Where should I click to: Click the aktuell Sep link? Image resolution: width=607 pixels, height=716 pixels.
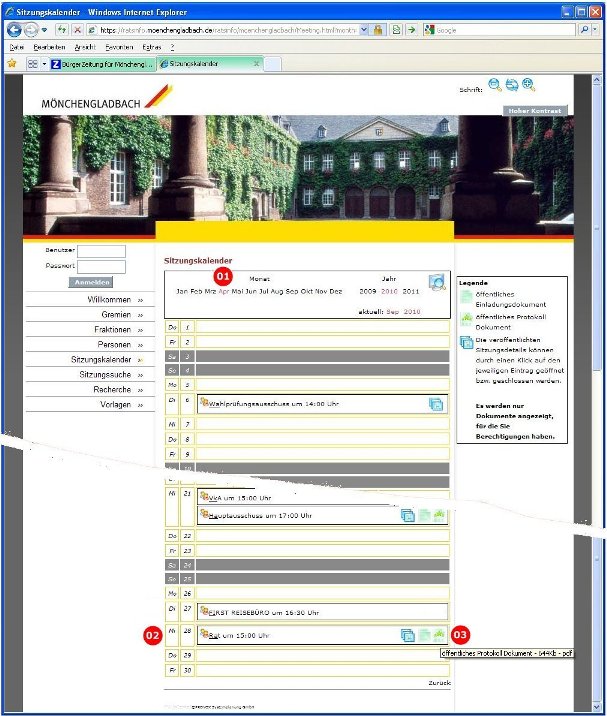(x=392, y=312)
